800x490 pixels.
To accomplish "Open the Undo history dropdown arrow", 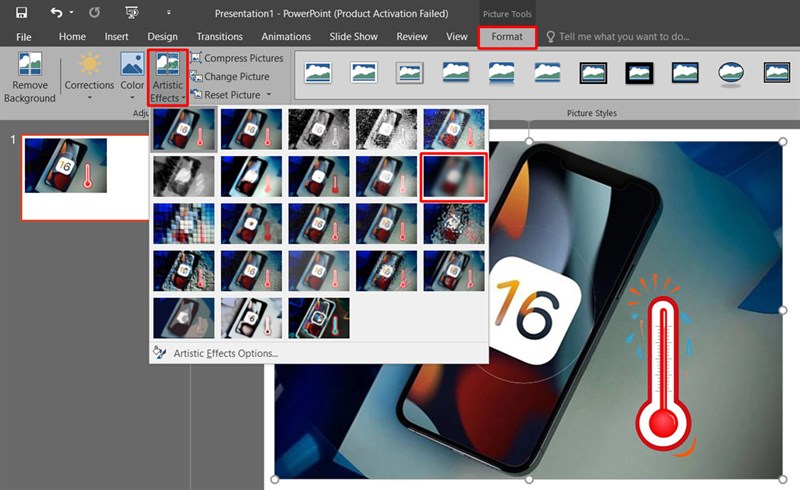I will coord(71,12).
